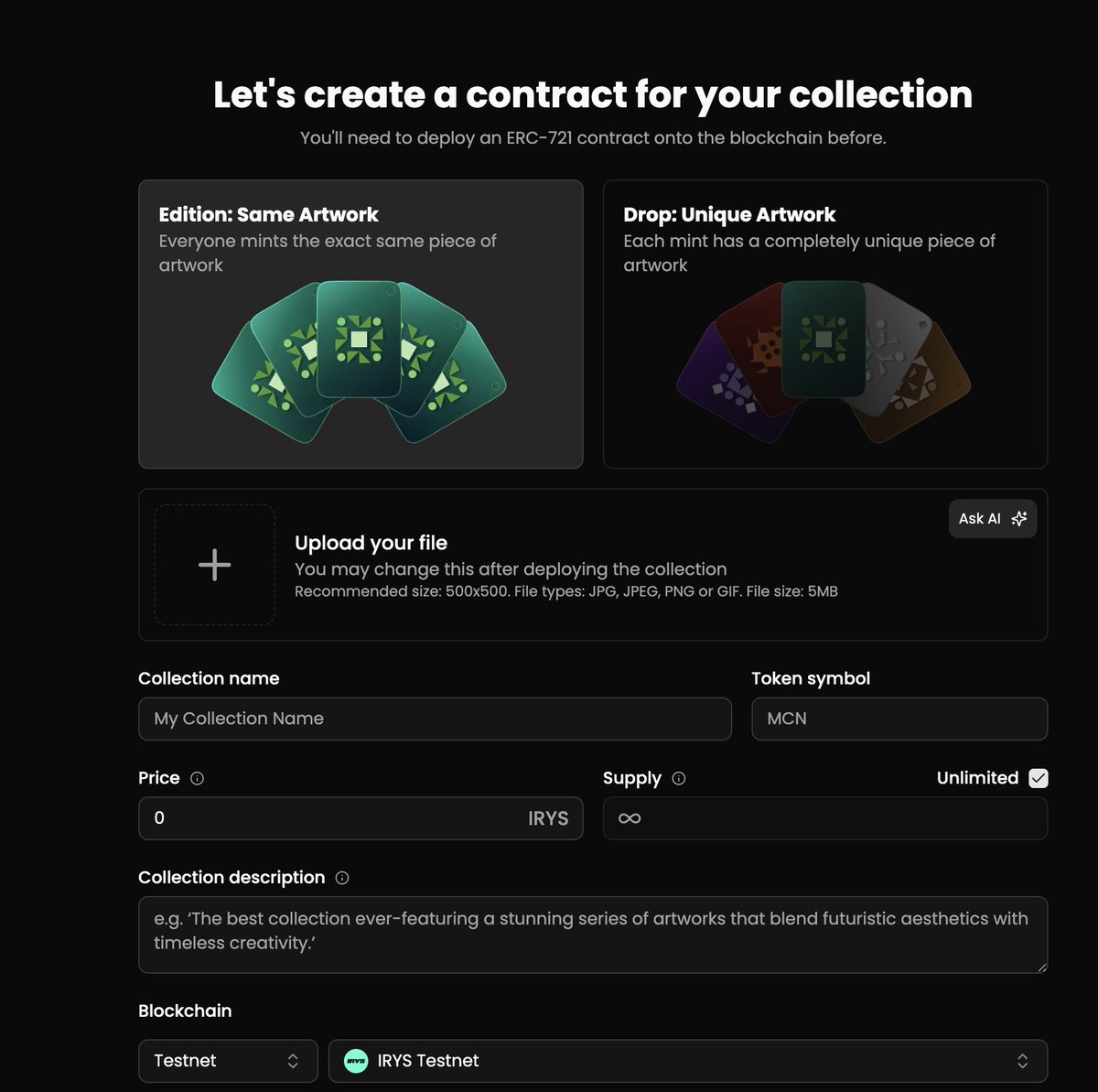The image size is (1098, 1092).
Task: Click the Price info icon
Action: (x=197, y=778)
